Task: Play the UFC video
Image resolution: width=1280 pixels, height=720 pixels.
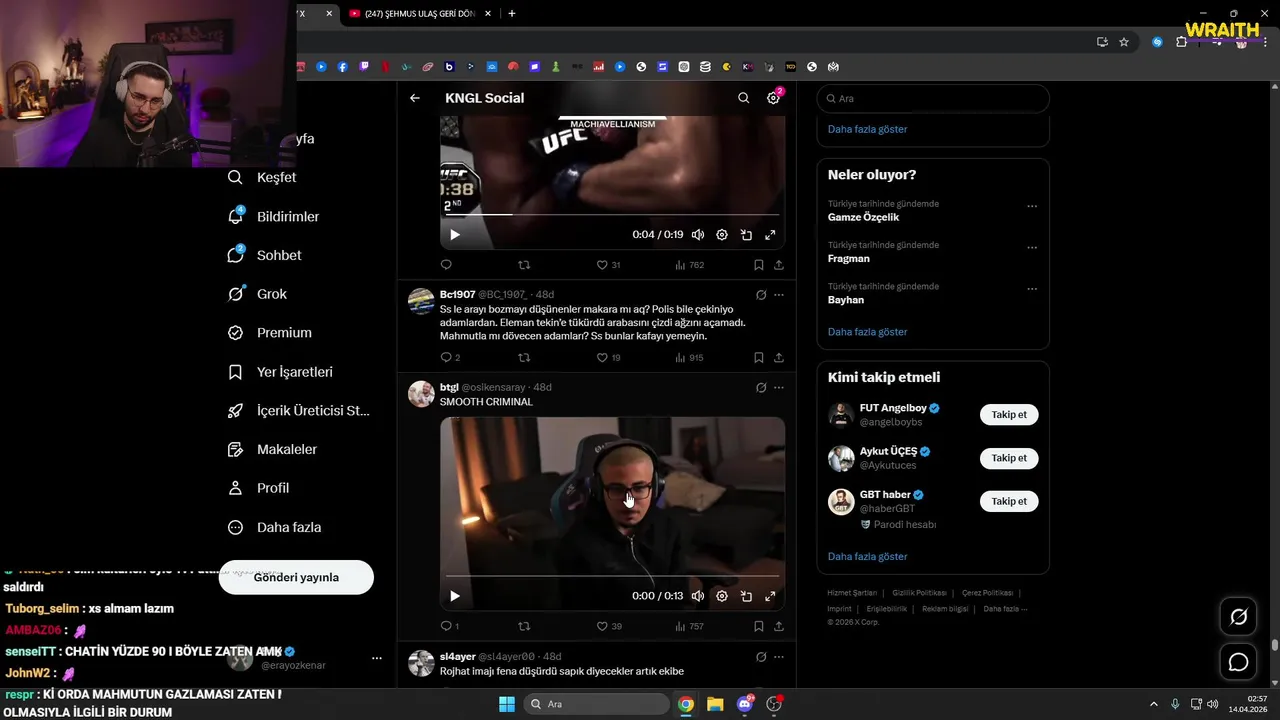Action: point(454,235)
